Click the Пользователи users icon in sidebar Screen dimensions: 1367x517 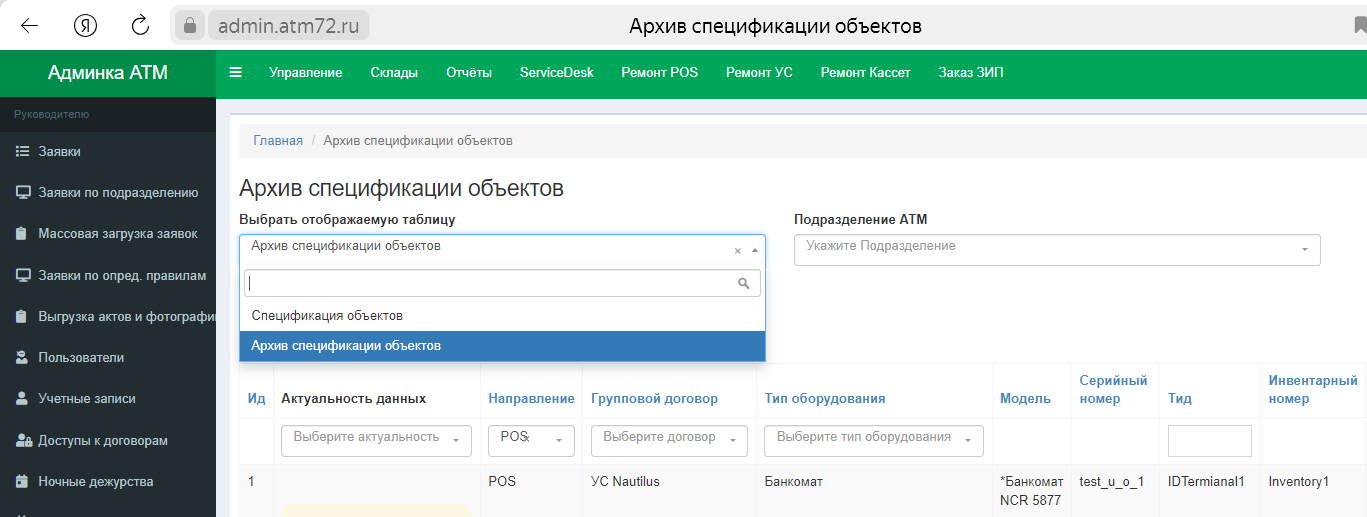[22, 358]
